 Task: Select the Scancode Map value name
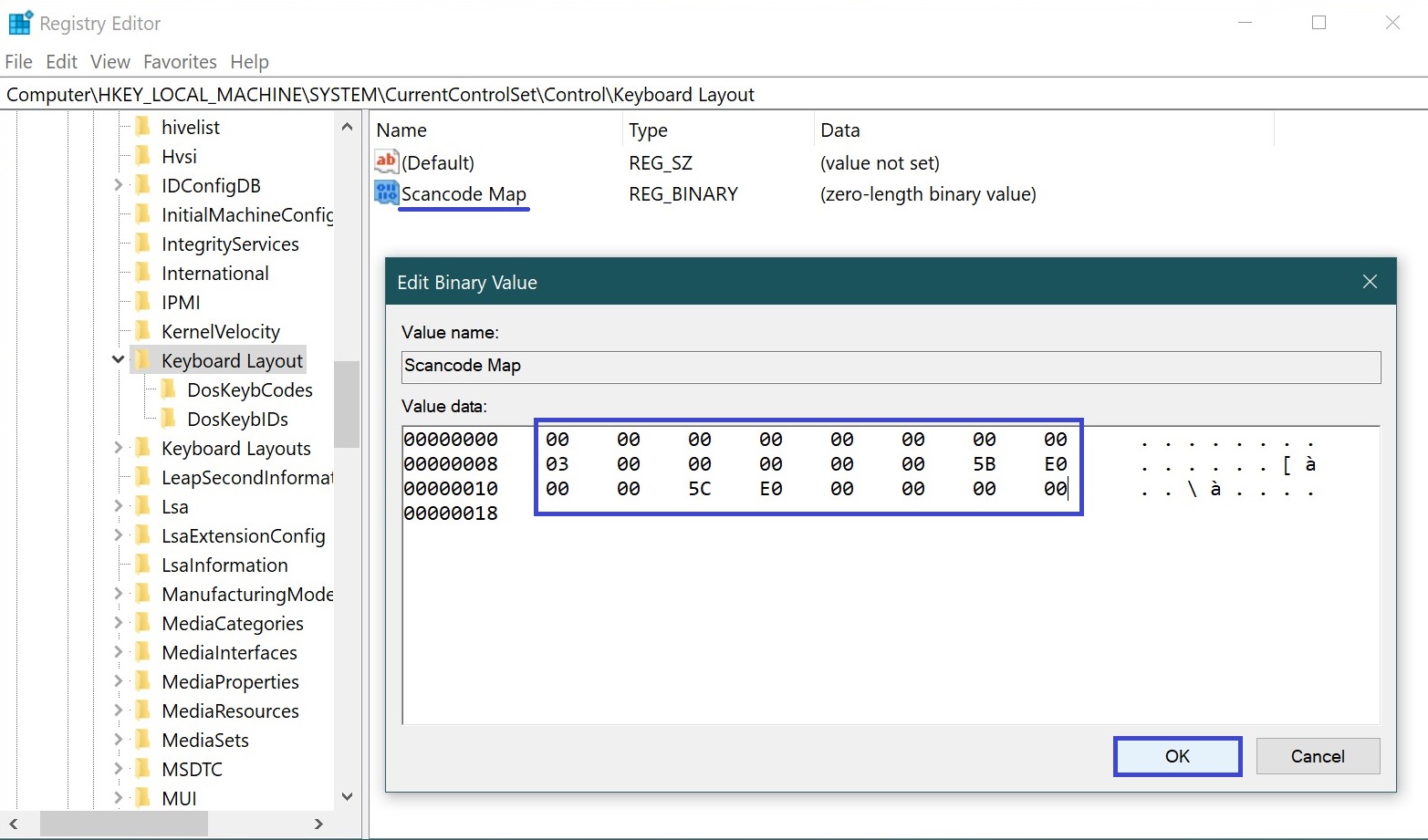(464, 193)
